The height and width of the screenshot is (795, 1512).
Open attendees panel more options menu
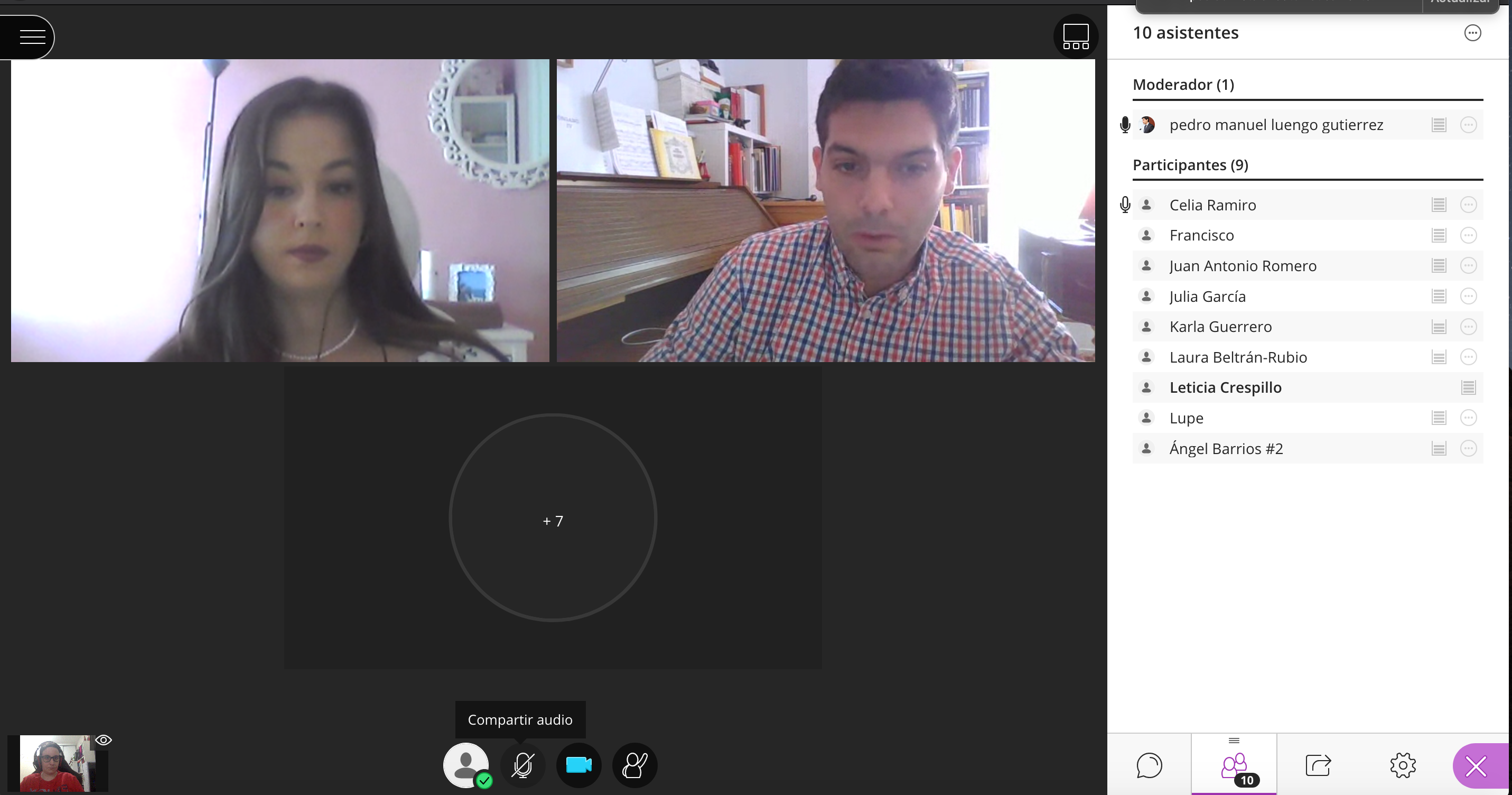click(x=1472, y=33)
